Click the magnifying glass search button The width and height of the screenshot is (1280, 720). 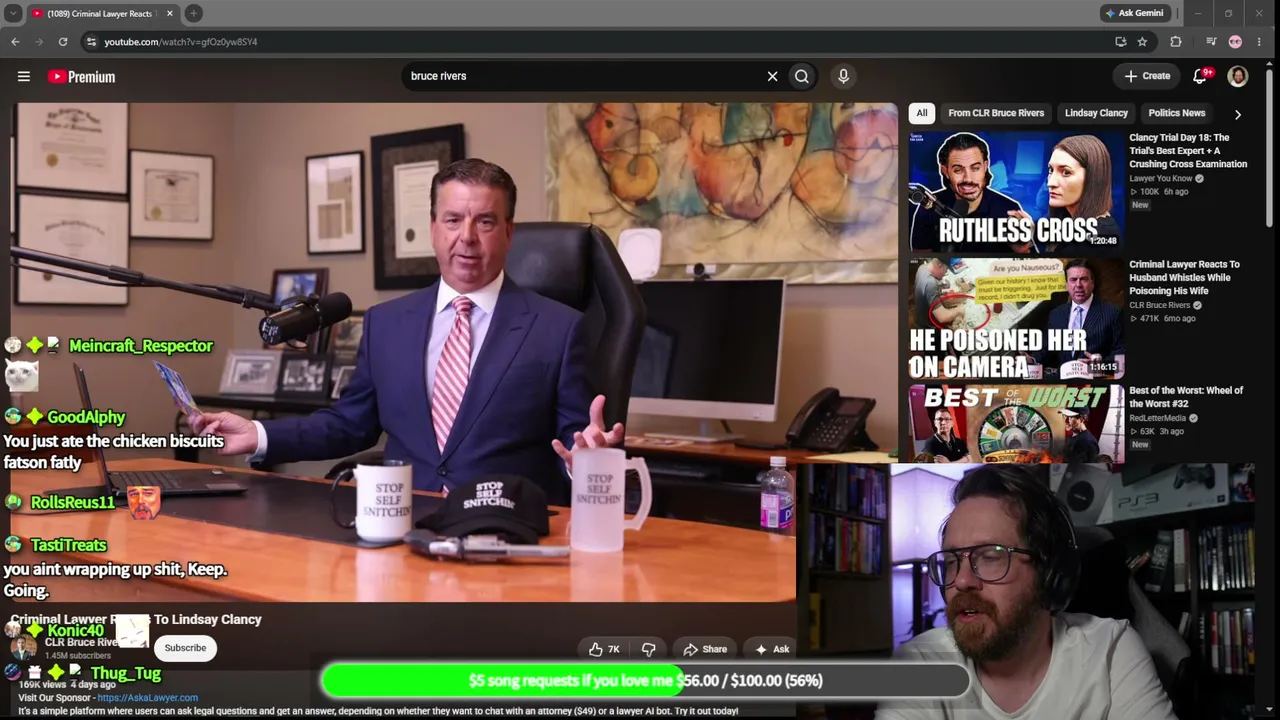(802, 76)
